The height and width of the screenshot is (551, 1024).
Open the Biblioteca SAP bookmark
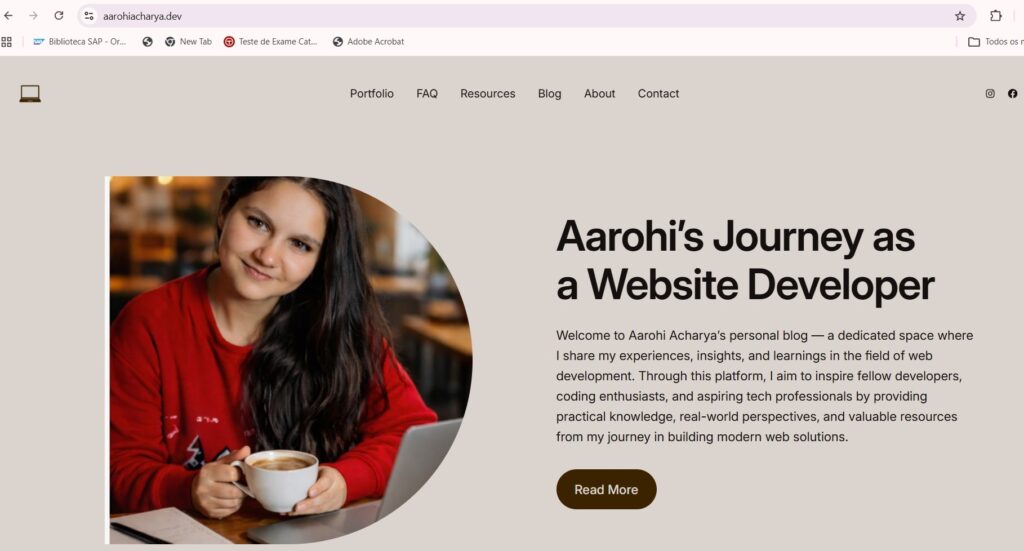(80, 42)
